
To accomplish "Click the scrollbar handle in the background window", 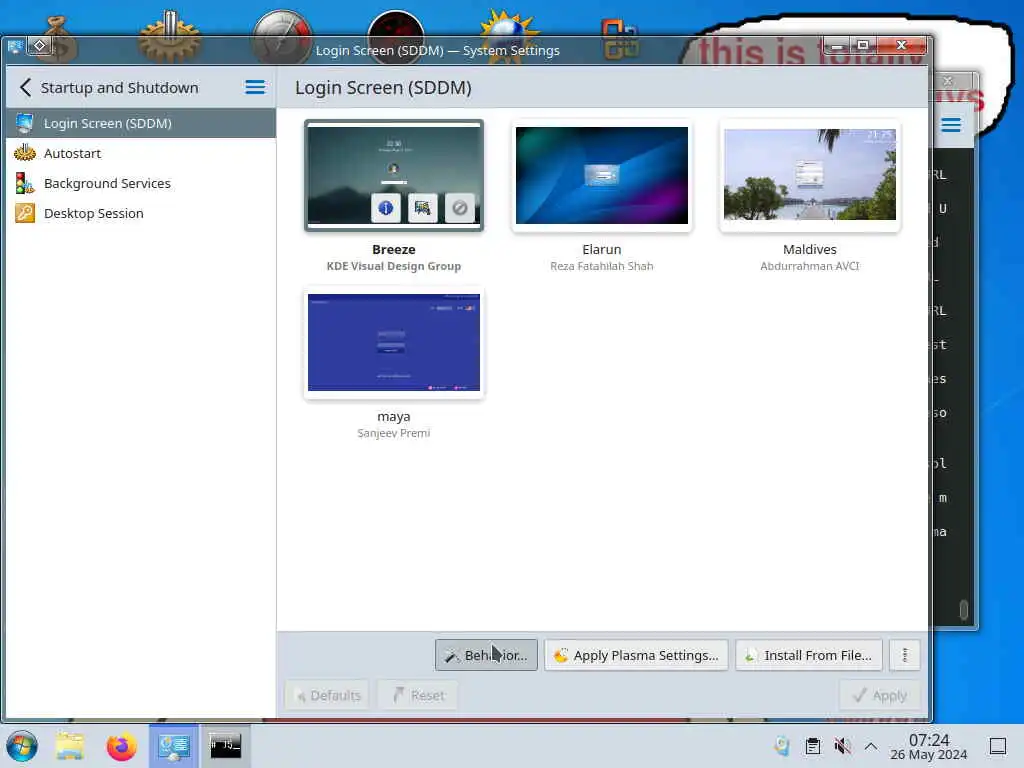I will coord(963,609).
